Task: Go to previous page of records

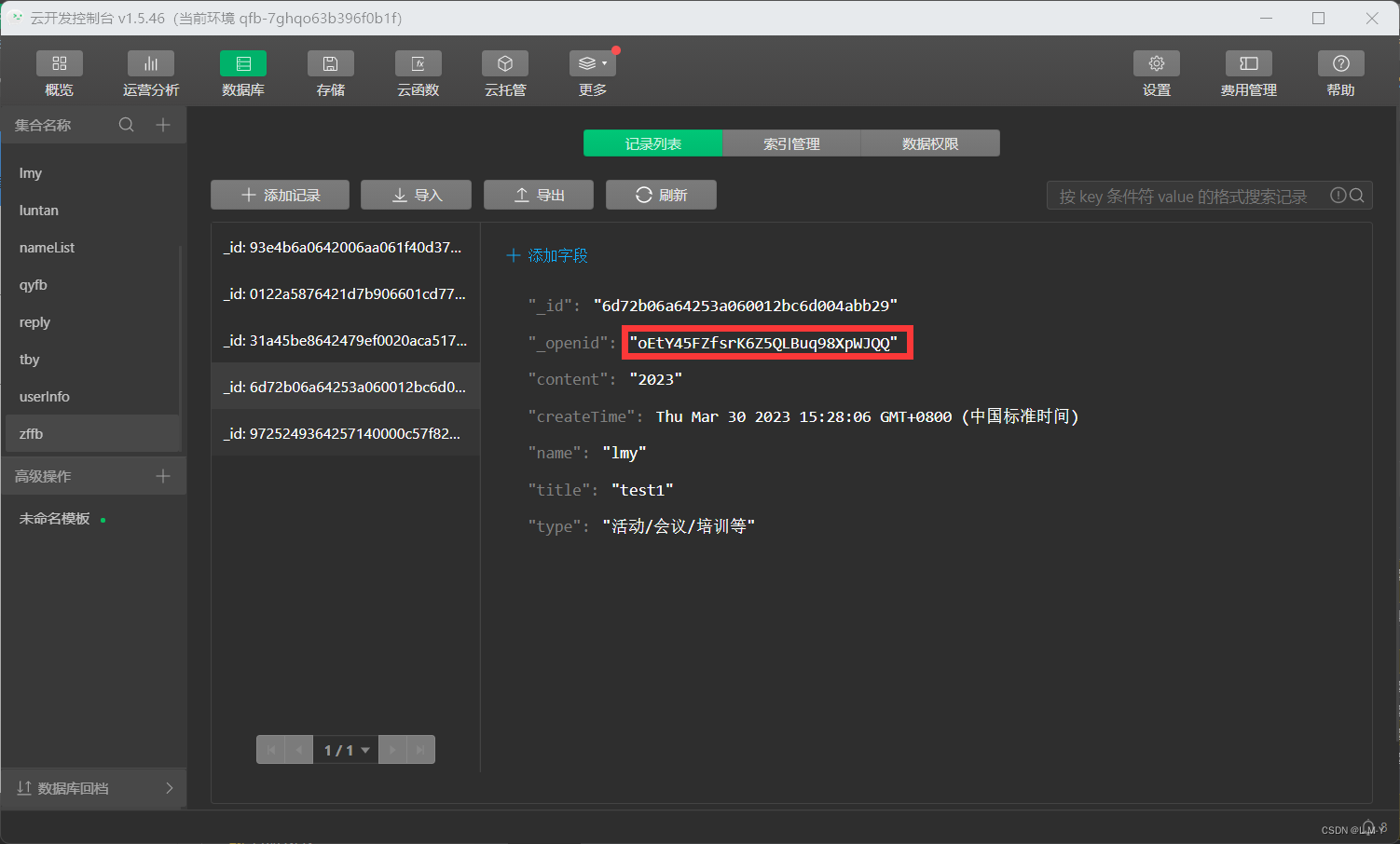Action: click(299, 750)
